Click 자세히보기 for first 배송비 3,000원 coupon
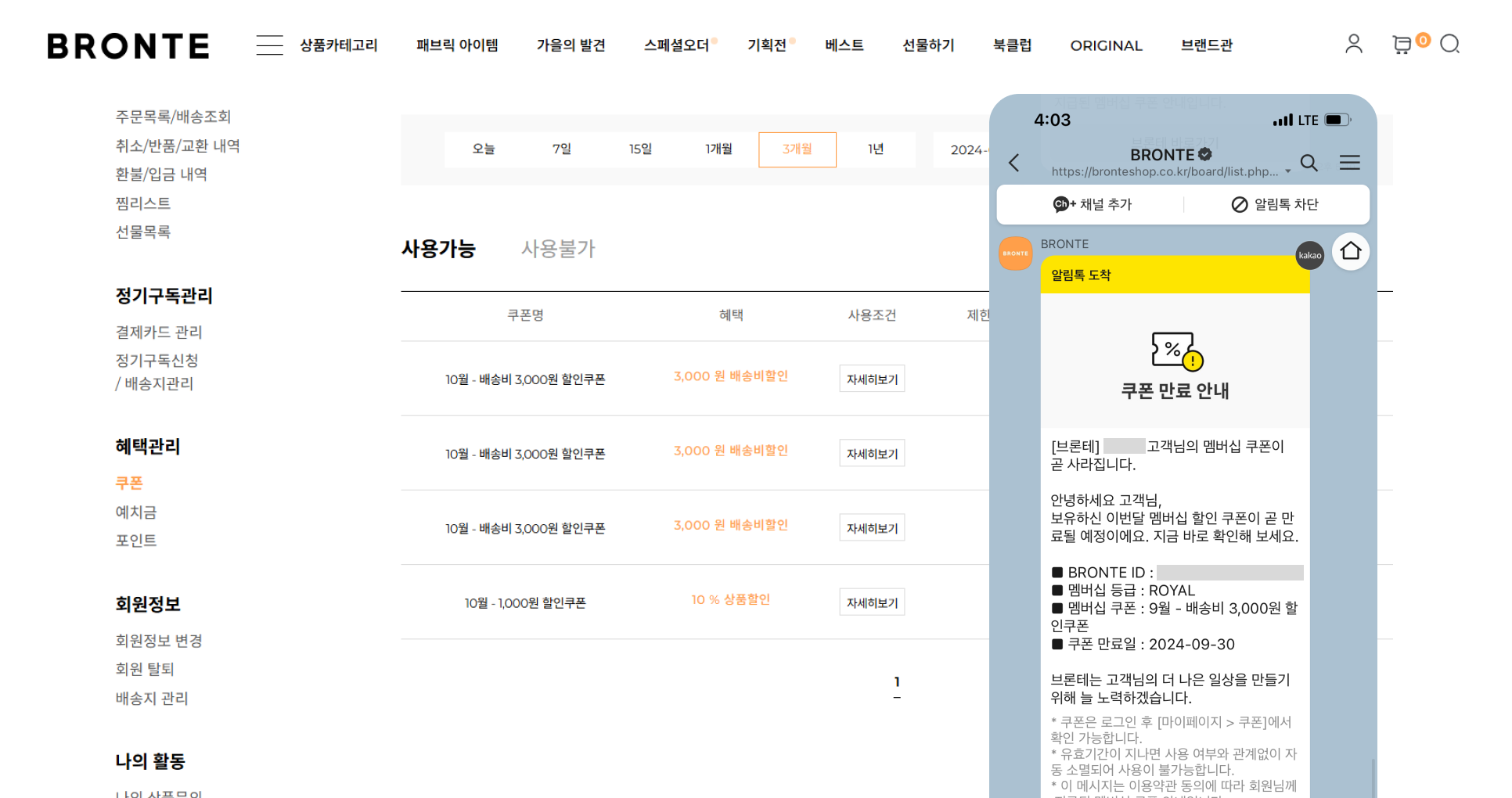 coord(872,379)
